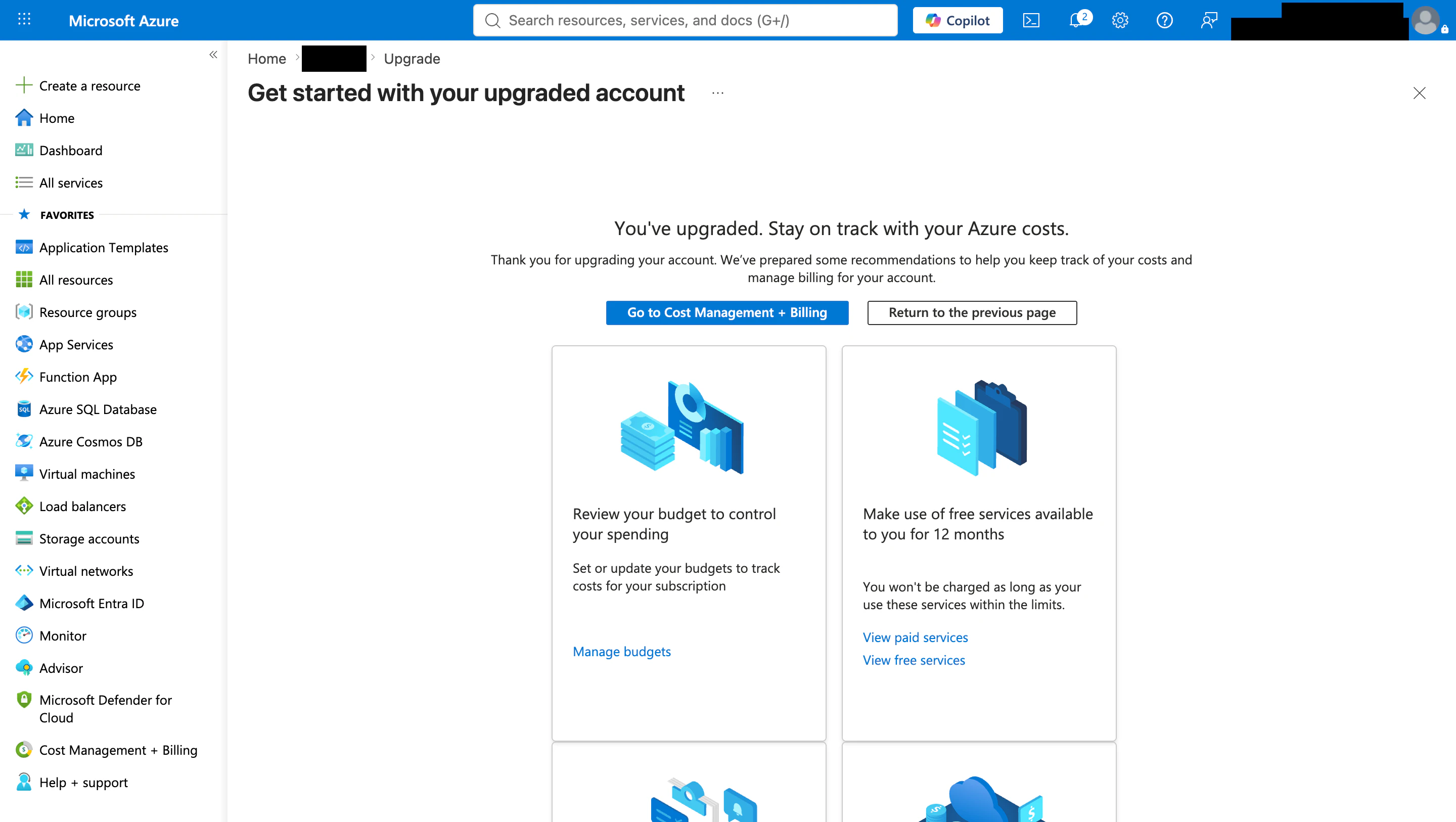
Task: Click the Dashboard chart icon
Action: [x=24, y=150]
